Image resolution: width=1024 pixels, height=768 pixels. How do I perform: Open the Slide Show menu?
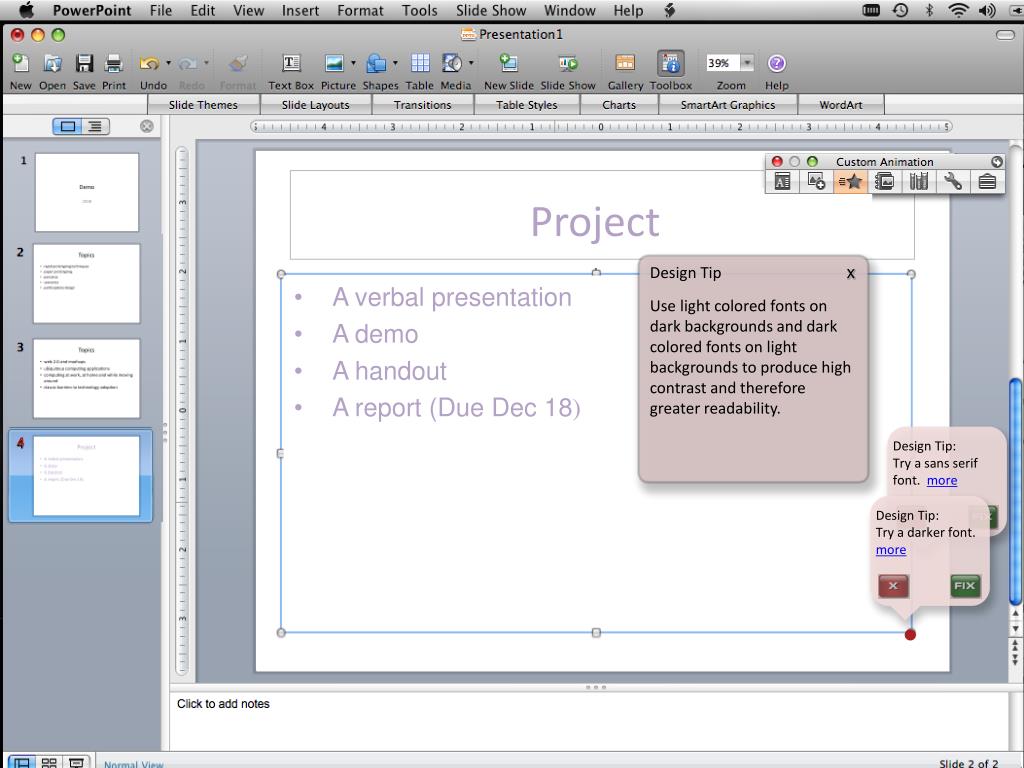(x=491, y=10)
